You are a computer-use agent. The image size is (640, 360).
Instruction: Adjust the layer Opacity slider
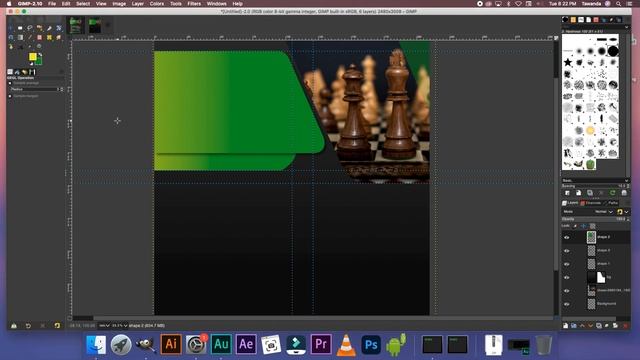coord(595,219)
